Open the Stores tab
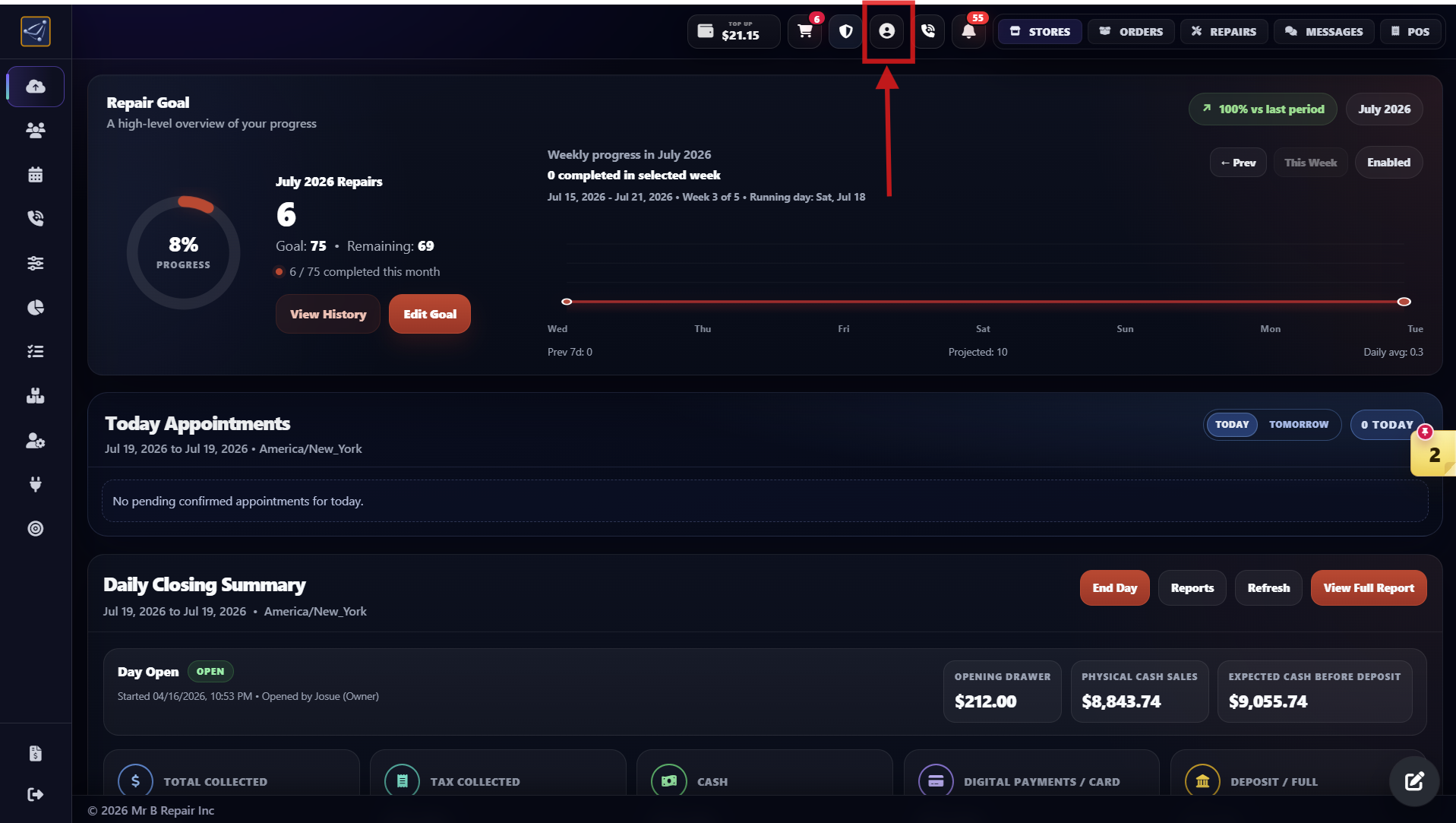The image size is (1456, 823). tap(1040, 31)
